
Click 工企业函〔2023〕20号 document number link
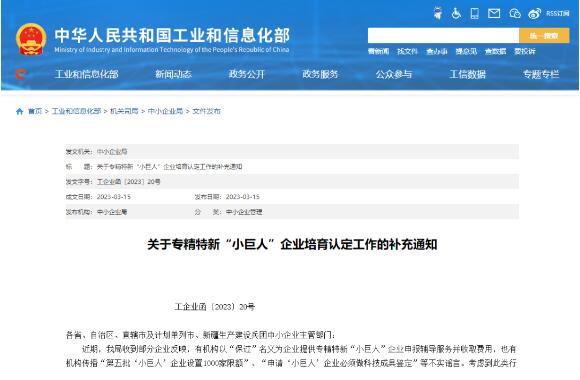click(x=128, y=182)
